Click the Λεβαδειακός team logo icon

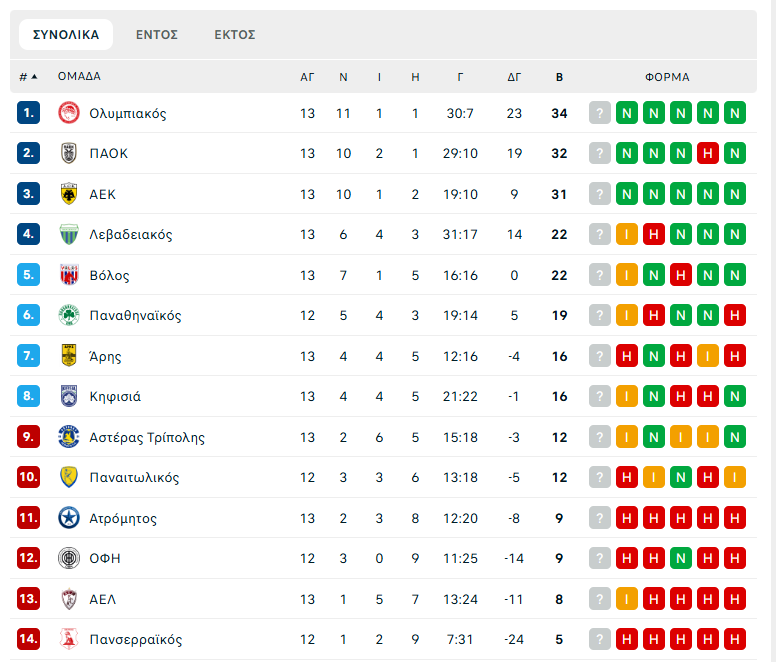pos(69,234)
